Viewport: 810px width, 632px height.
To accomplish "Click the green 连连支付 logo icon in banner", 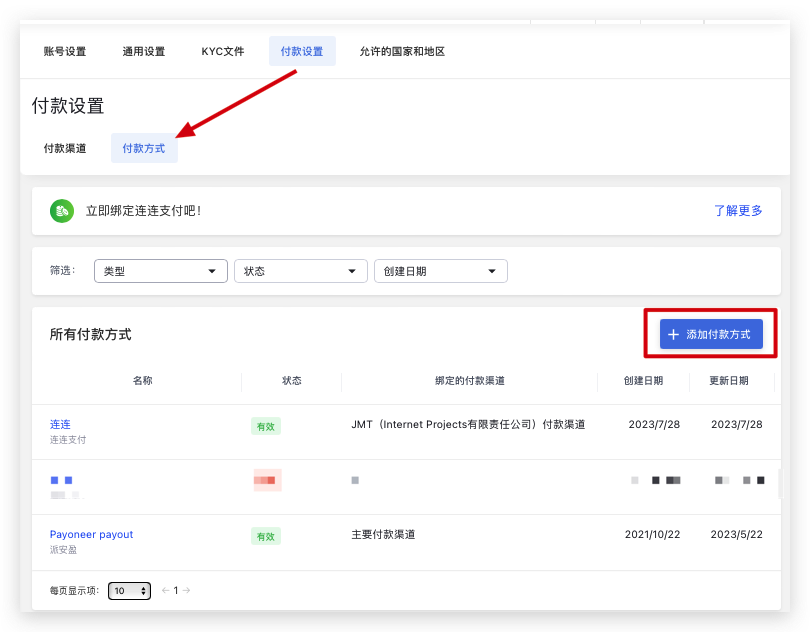I will pyautogui.click(x=61, y=211).
